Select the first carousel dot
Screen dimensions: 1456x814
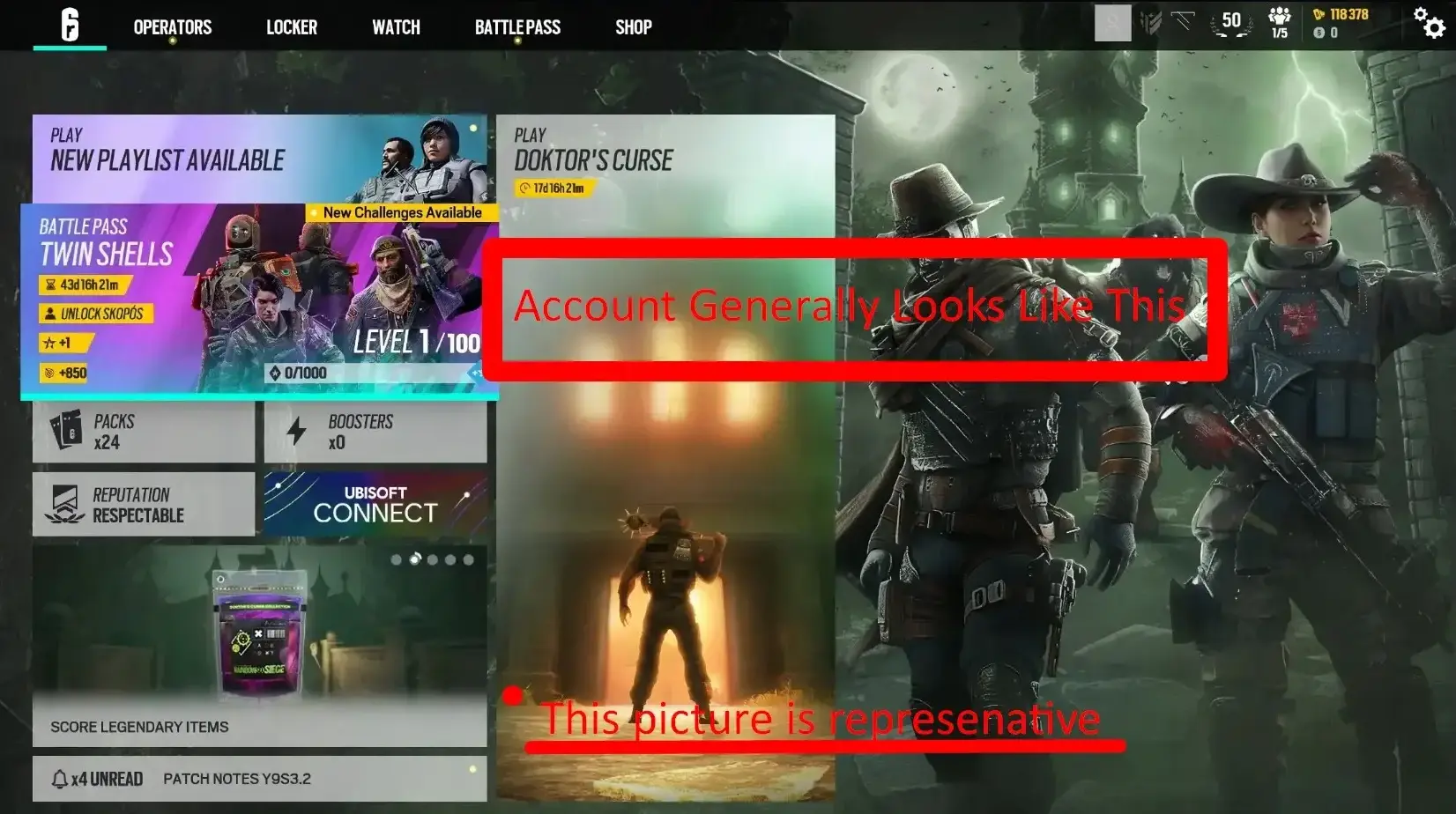396,559
